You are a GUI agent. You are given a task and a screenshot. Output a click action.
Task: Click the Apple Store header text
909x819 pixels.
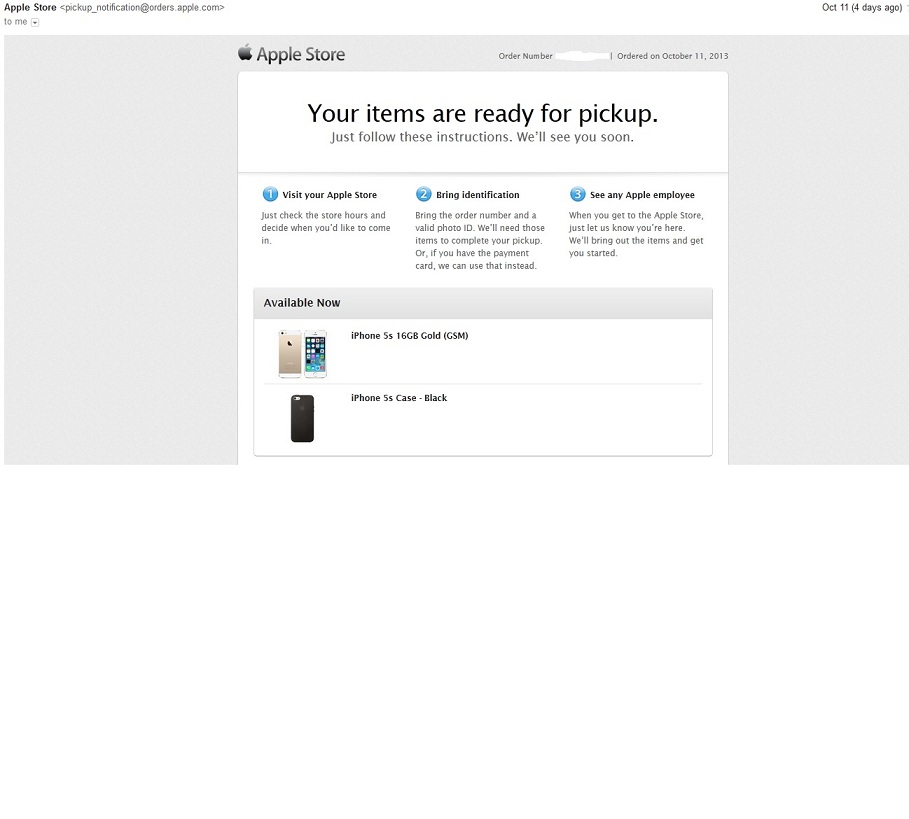[x=300, y=54]
